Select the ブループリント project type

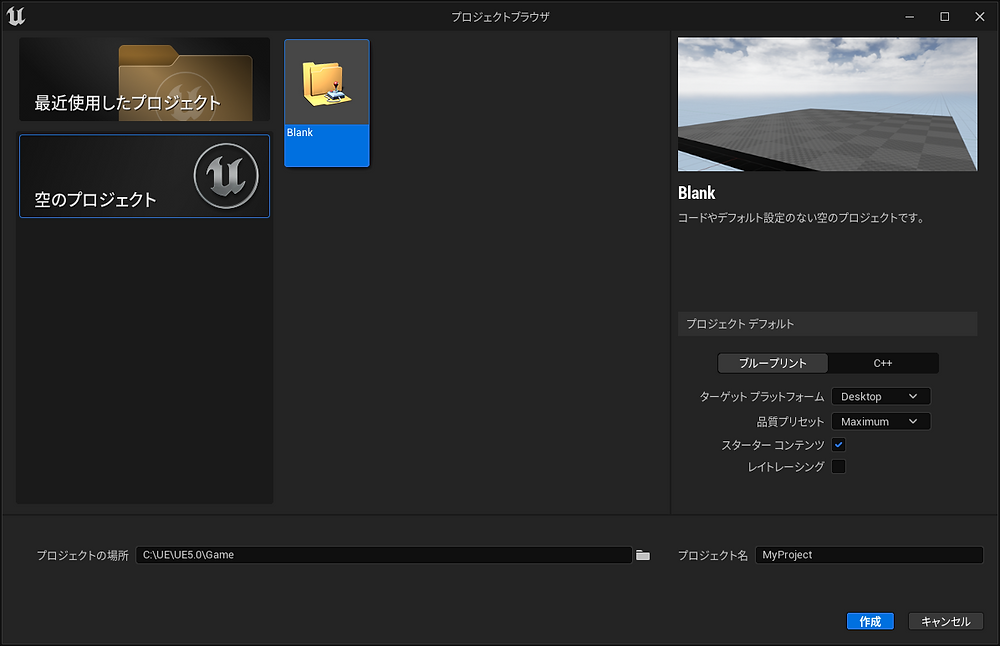pos(772,363)
